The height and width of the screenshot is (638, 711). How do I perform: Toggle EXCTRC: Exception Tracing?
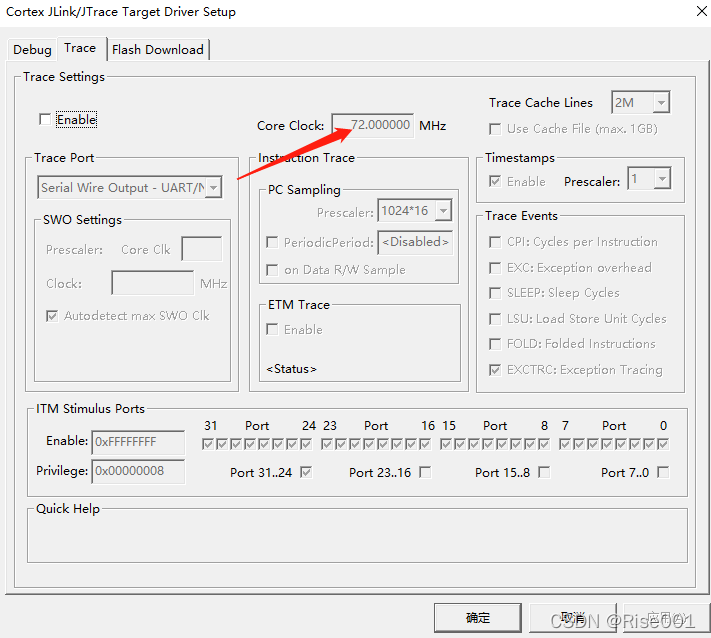495,370
